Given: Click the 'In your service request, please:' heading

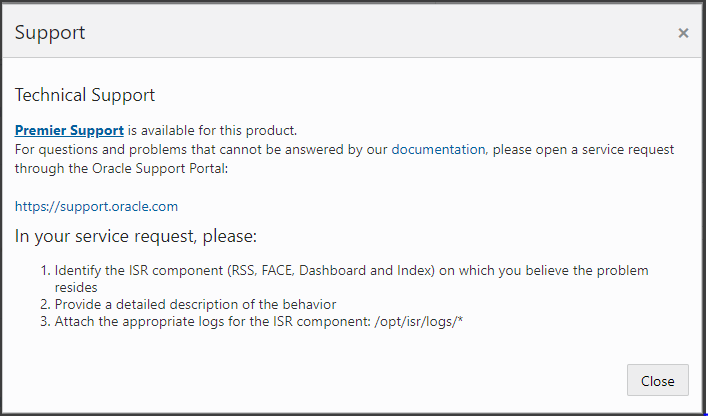Looking at the screenshot, I should tap(136, 237).
